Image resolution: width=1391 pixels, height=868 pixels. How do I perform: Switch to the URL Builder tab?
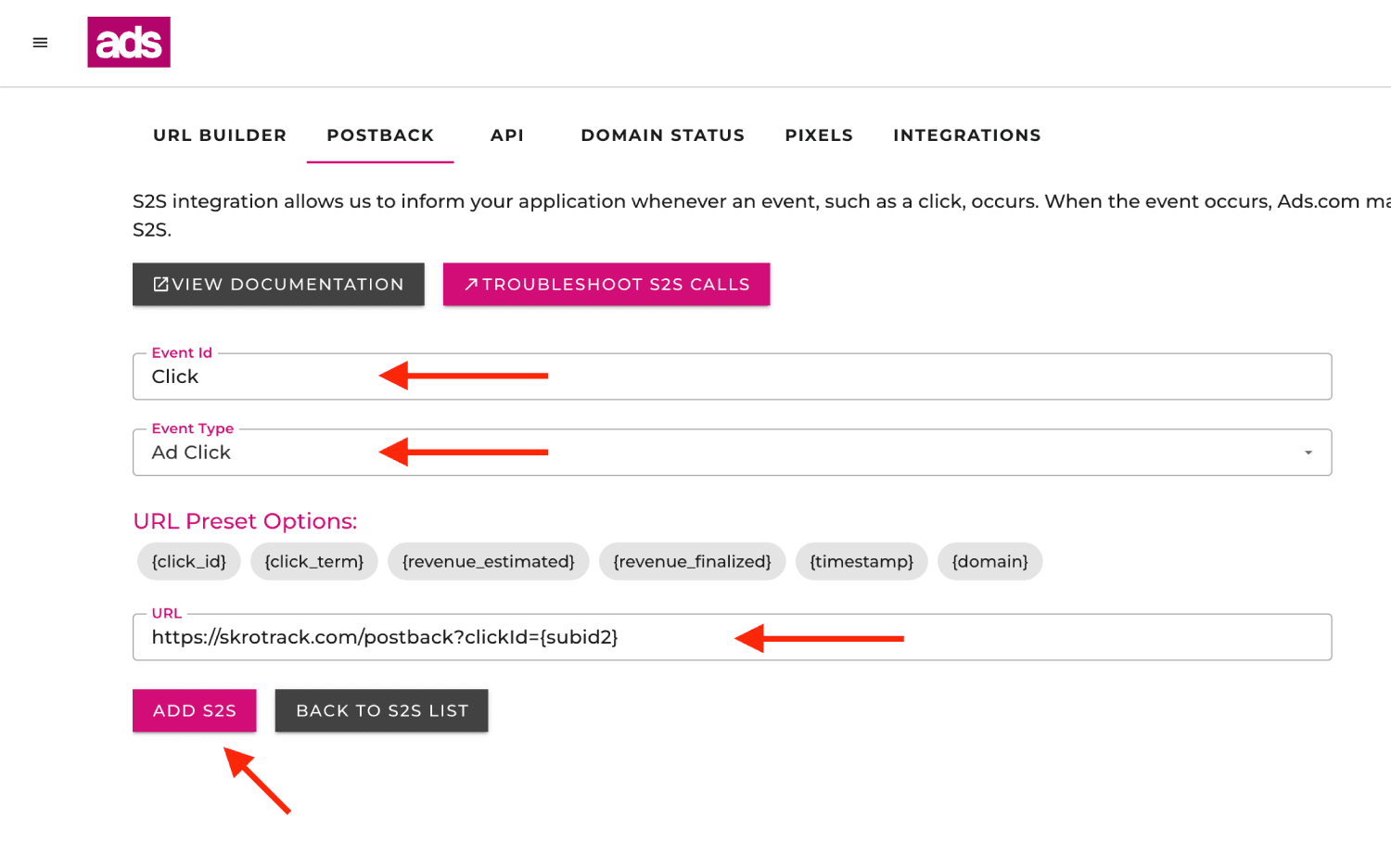coord(220,135)
